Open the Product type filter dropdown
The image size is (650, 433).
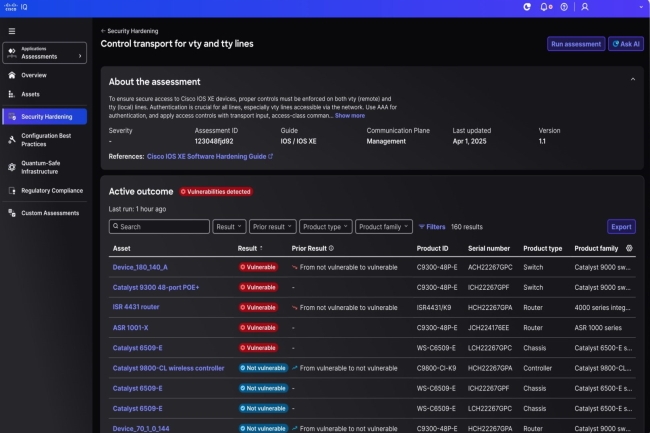click(x=326, y=227)
